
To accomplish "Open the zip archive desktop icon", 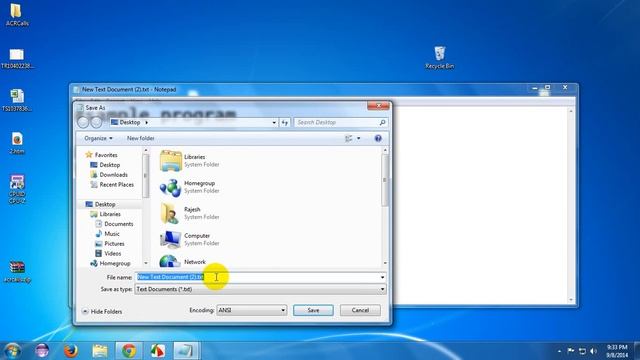I will tap(17, 272).
